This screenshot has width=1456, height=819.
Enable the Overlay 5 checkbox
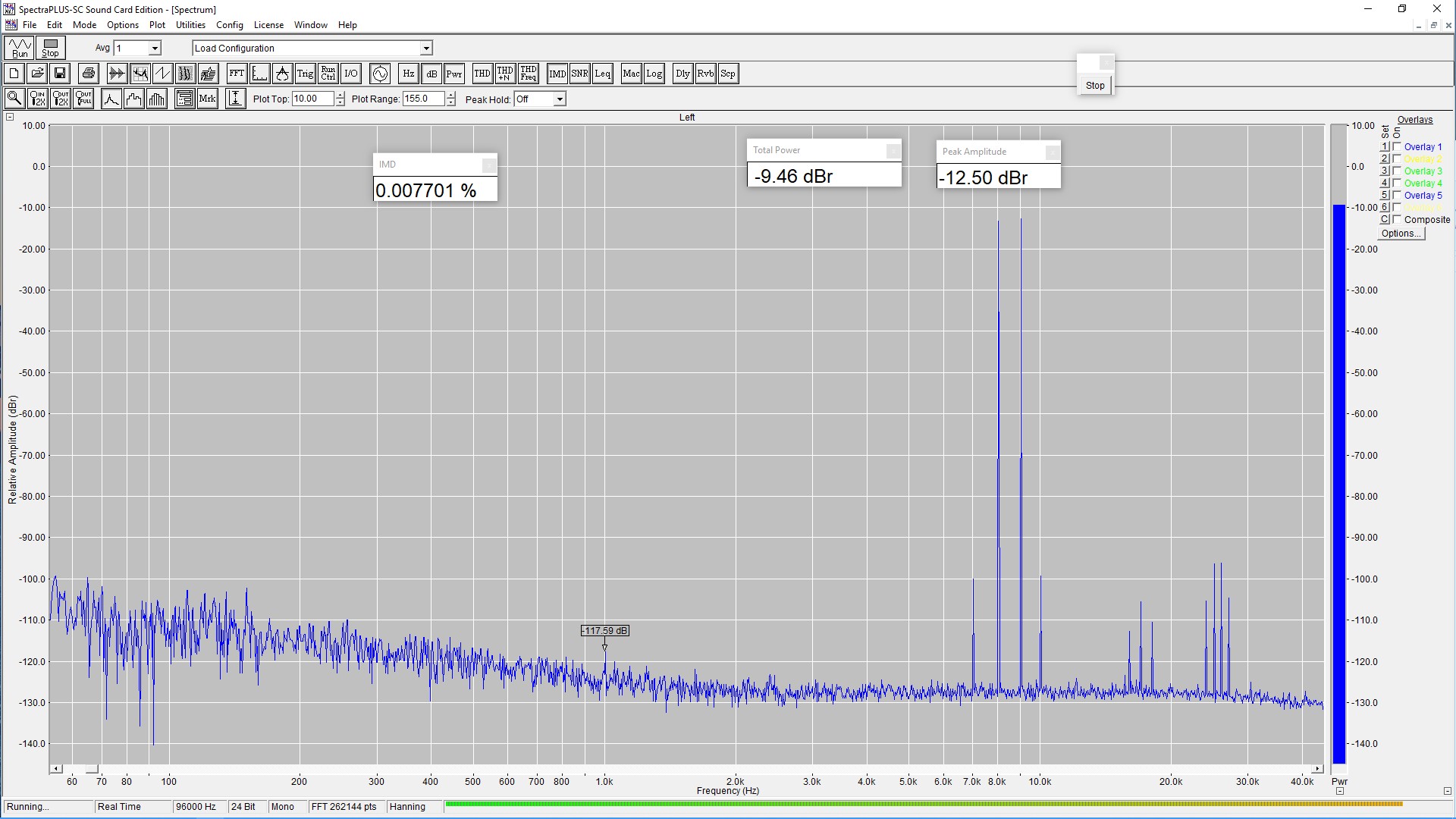[1397, 195]
